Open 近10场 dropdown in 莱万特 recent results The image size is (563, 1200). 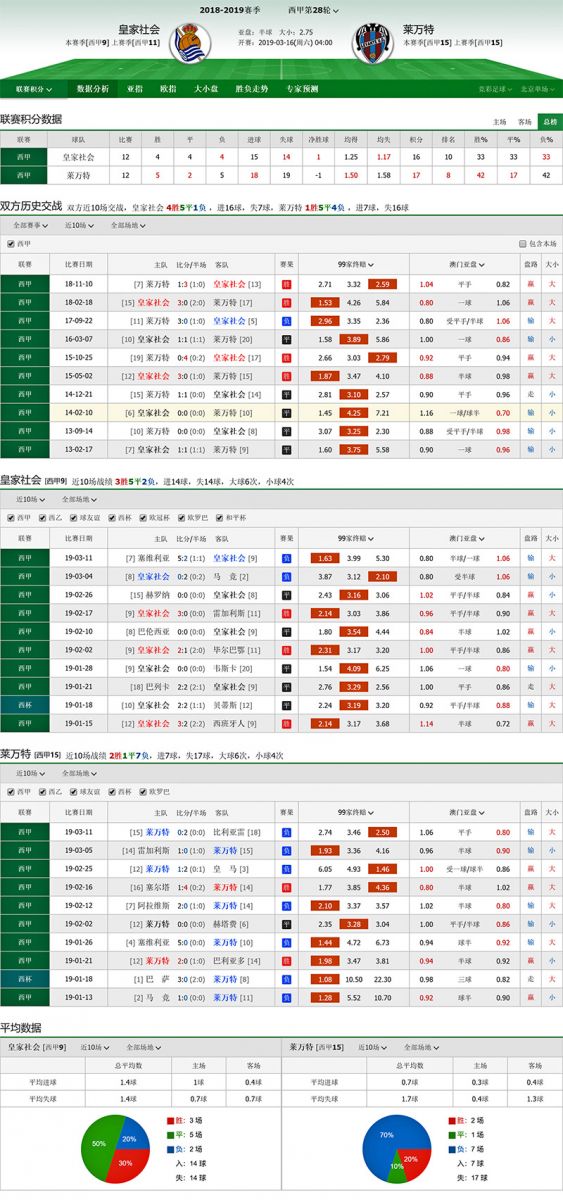click(x=31, y=773)
